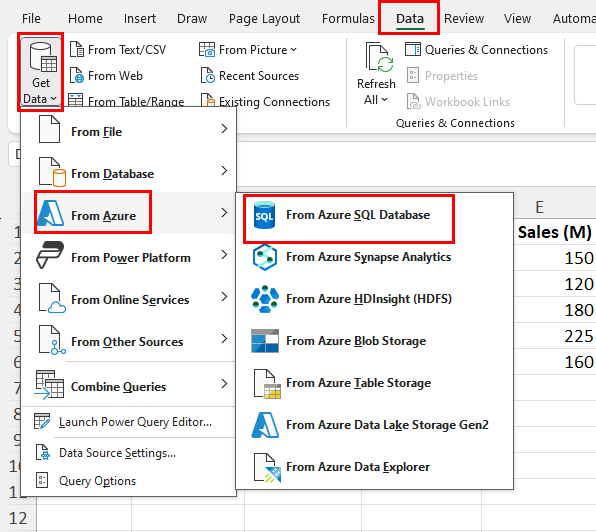596x532 pixels.
Task: Open the Review ribbon tab
Action: click(x=464, y=18)
